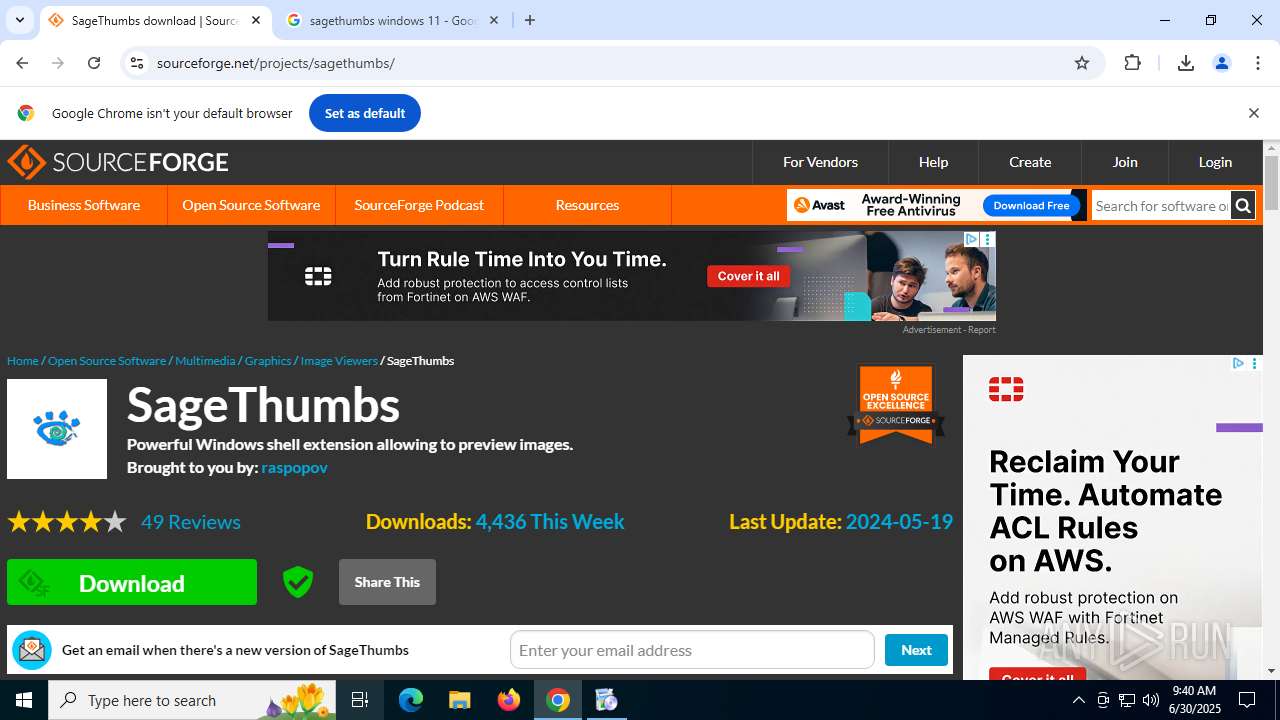
Task: Switch to SageThumbs download tab
Action: pyautogui.click(x=155, y=20)
